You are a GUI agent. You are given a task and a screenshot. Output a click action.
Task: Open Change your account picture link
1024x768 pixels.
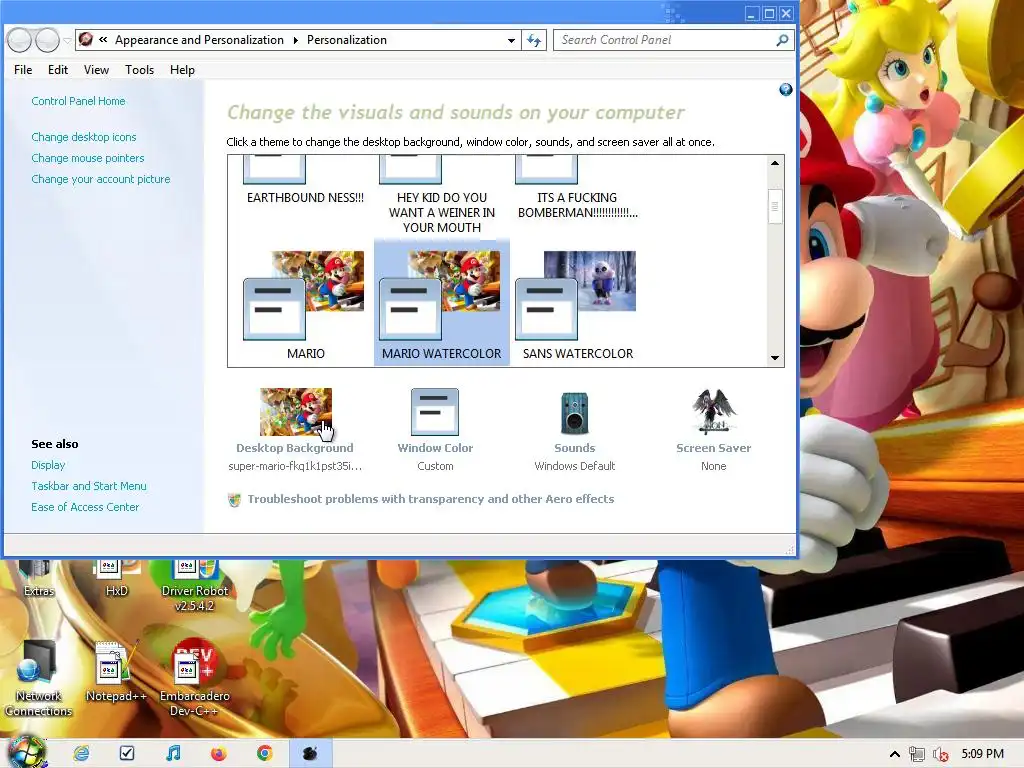(x=101, y=179)
